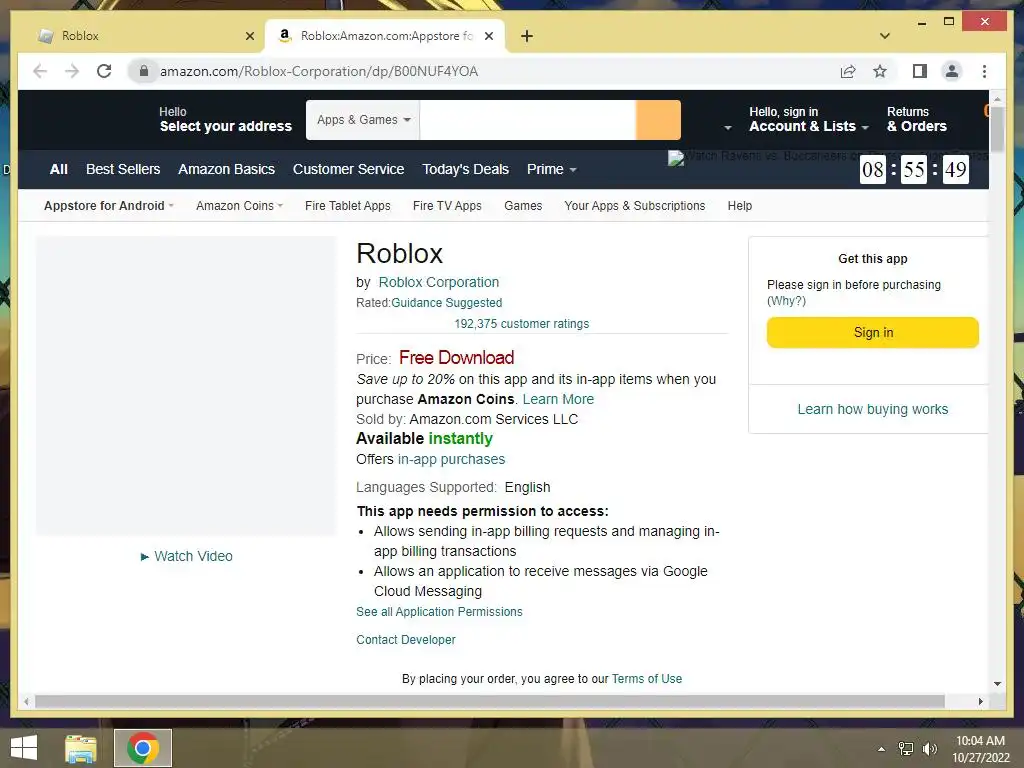Click Chrome icon in the taskbar
1024x768 pixels.
143,748
